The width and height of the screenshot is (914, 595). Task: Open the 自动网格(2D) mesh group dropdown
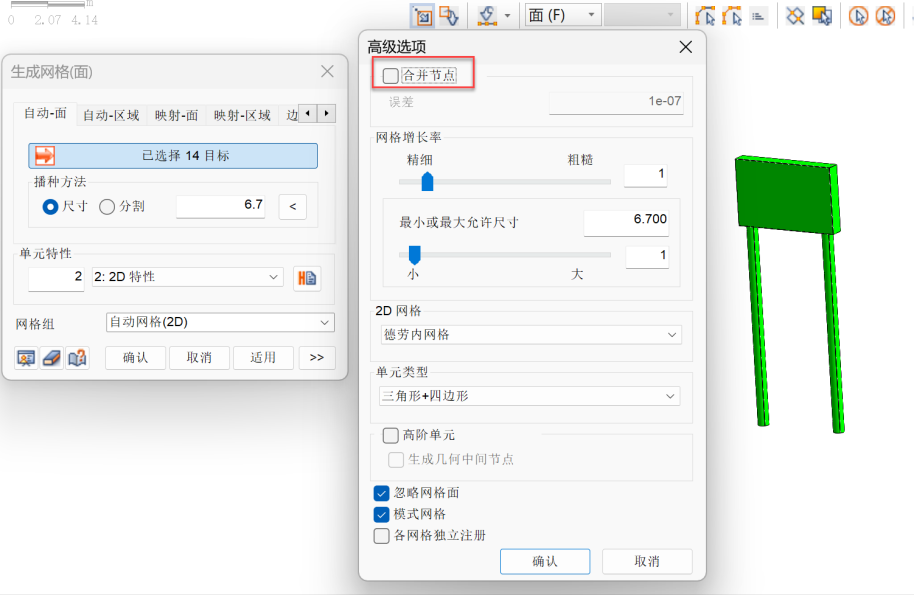tap(220, 322)
